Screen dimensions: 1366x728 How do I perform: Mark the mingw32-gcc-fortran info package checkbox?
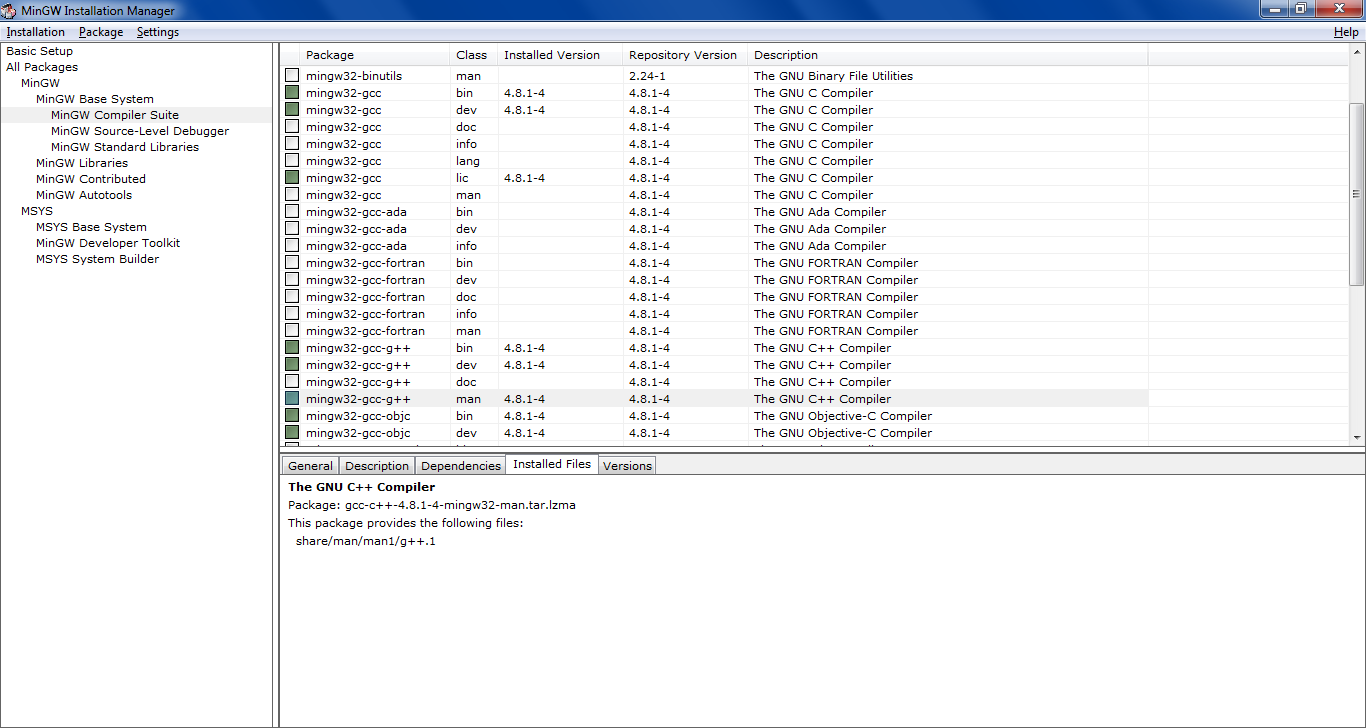coord(292,314)
